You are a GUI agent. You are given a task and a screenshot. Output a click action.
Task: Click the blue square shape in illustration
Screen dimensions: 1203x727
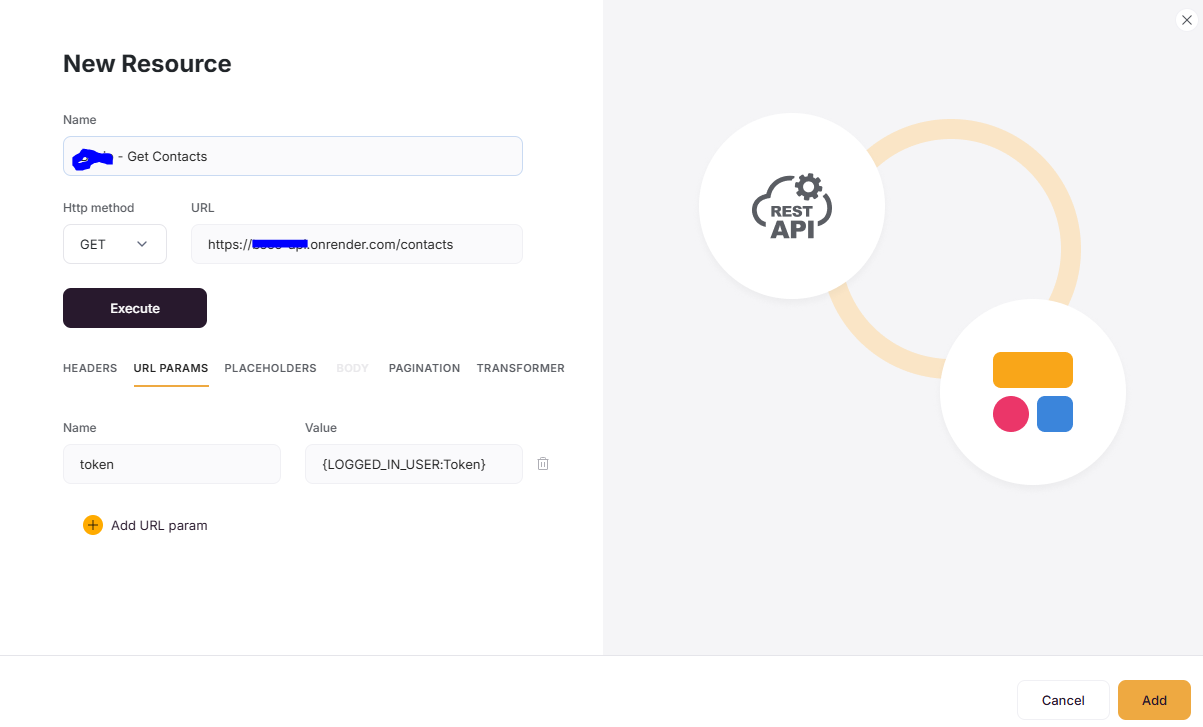1055,414
